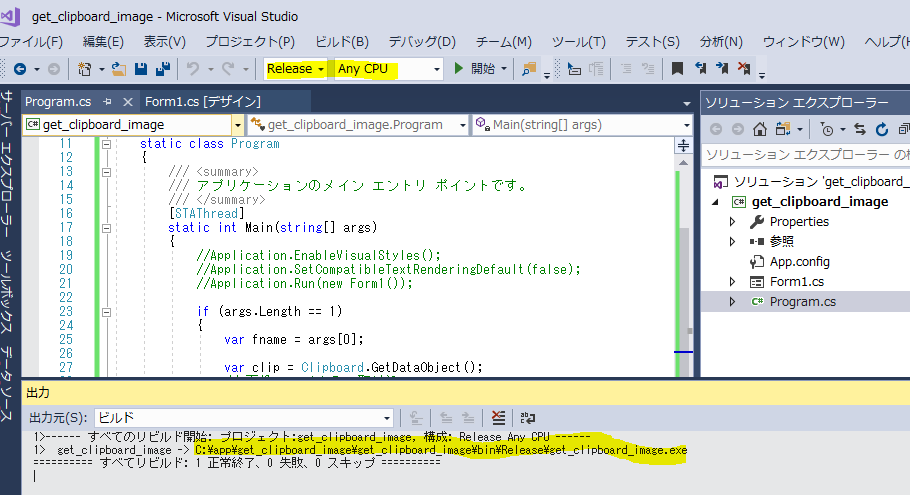Click Home icon in Solution Explorer toolbar

click(760, 129)
